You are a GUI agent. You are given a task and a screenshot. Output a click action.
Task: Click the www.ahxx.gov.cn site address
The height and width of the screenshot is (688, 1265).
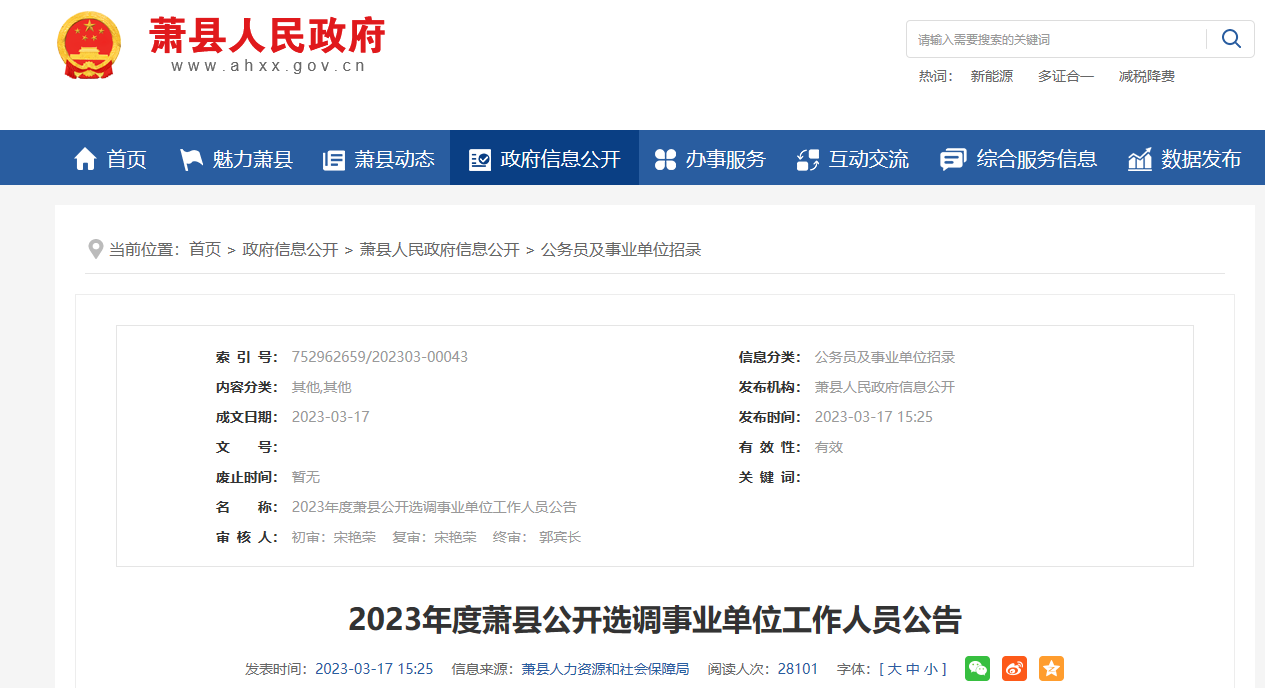click(x=268, y=67)
